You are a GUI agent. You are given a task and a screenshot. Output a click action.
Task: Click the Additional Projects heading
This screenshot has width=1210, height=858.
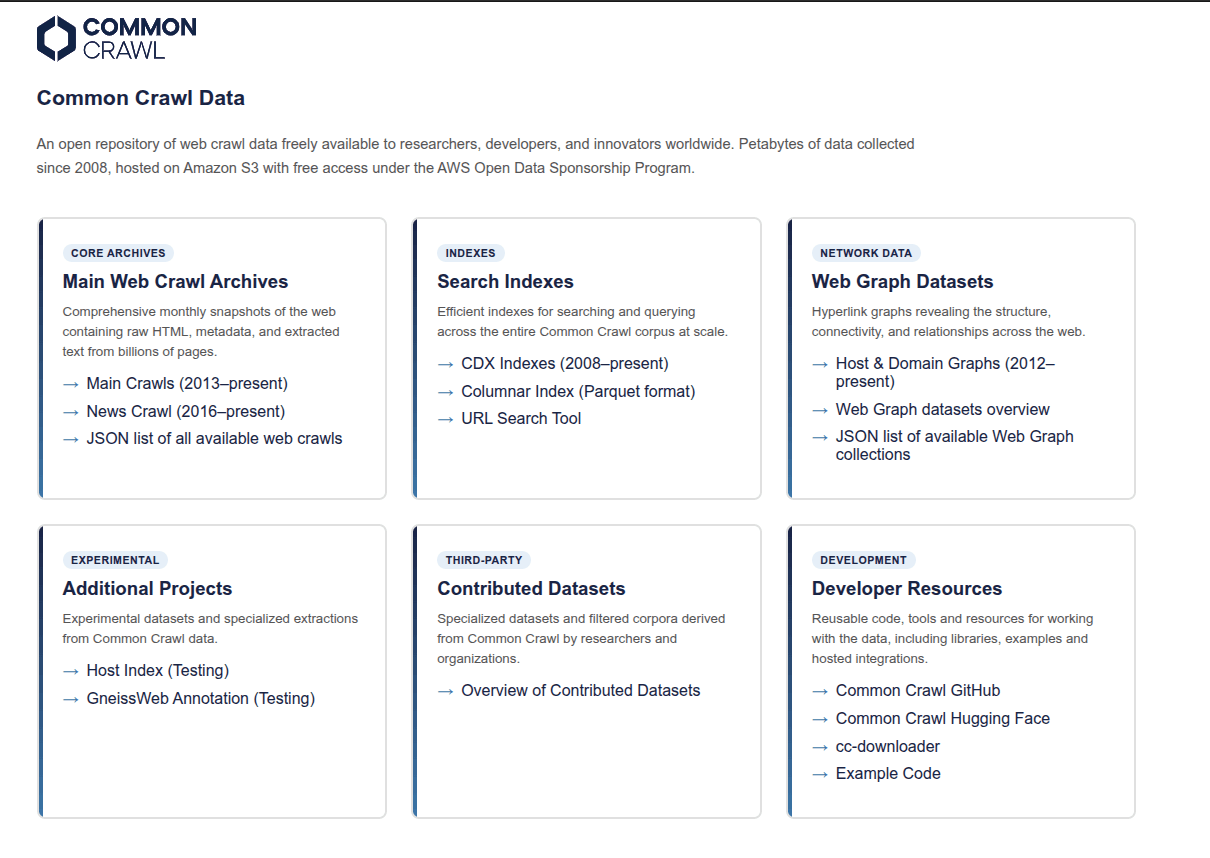pos(147,589)
